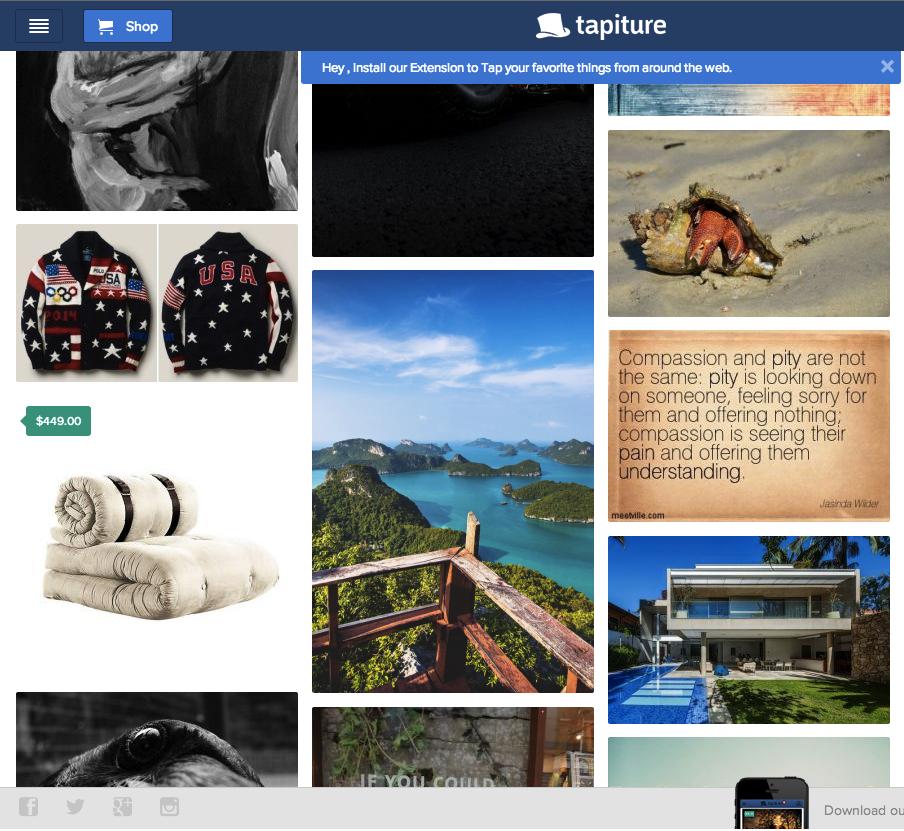This screenshot has height=831, width=904.
Task: Open the hamburger menu icon
Action: (x=39, y=27)
